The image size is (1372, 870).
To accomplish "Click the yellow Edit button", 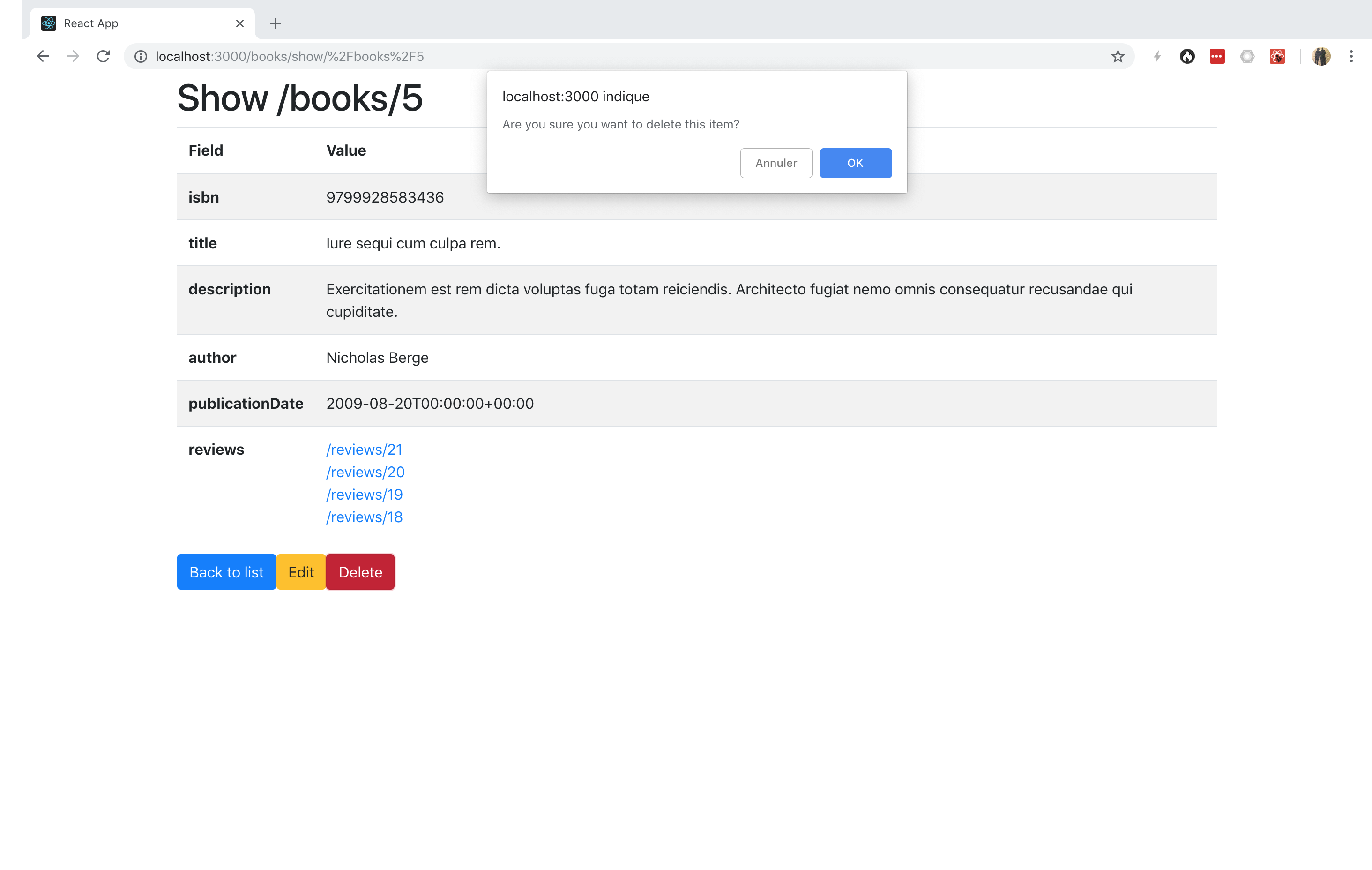I will (x=301, y=572).
